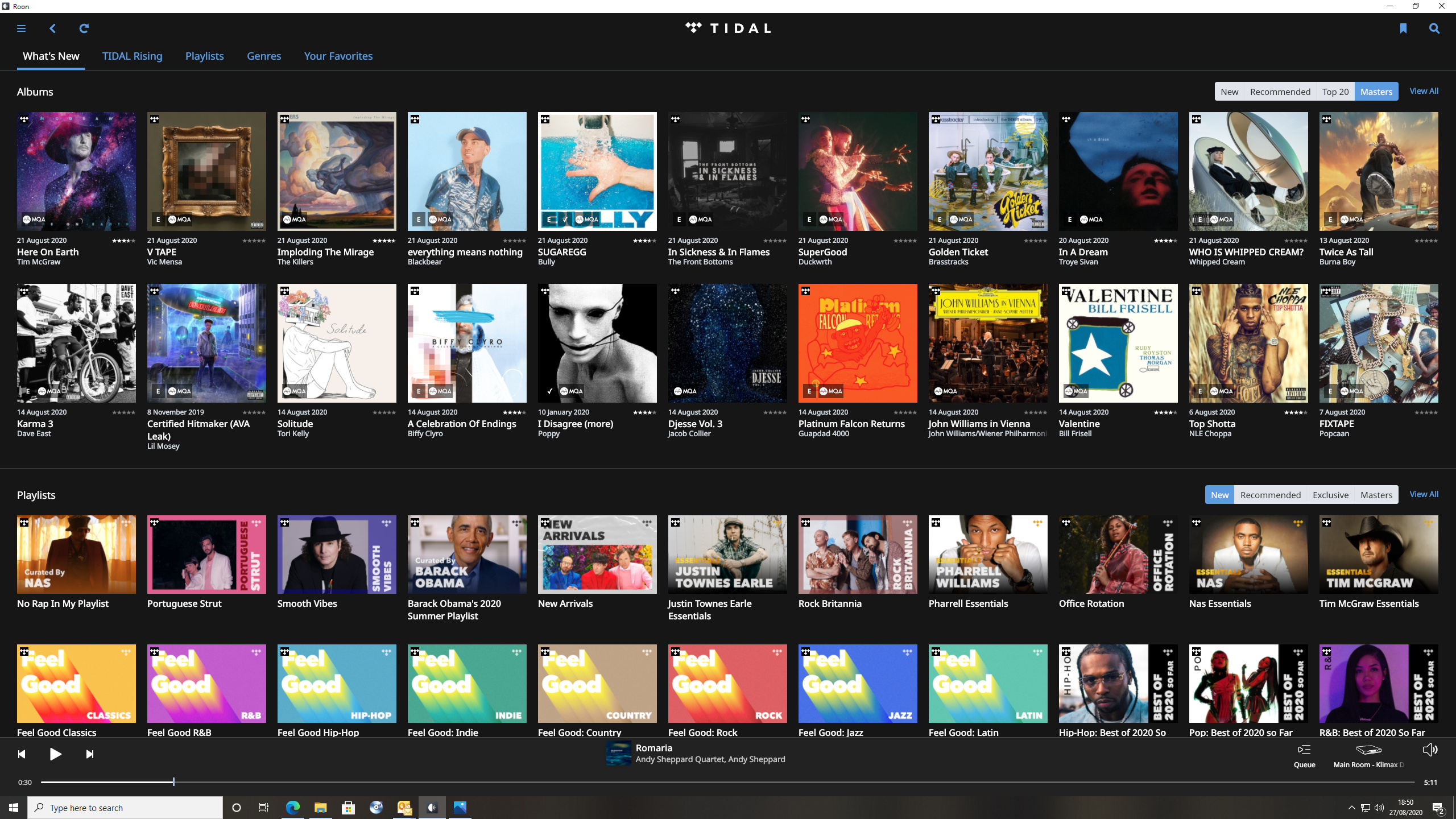1456x819 pixels.
Task: Open the Smooth Vibes playlist cover
Action: tap(337, 555)
